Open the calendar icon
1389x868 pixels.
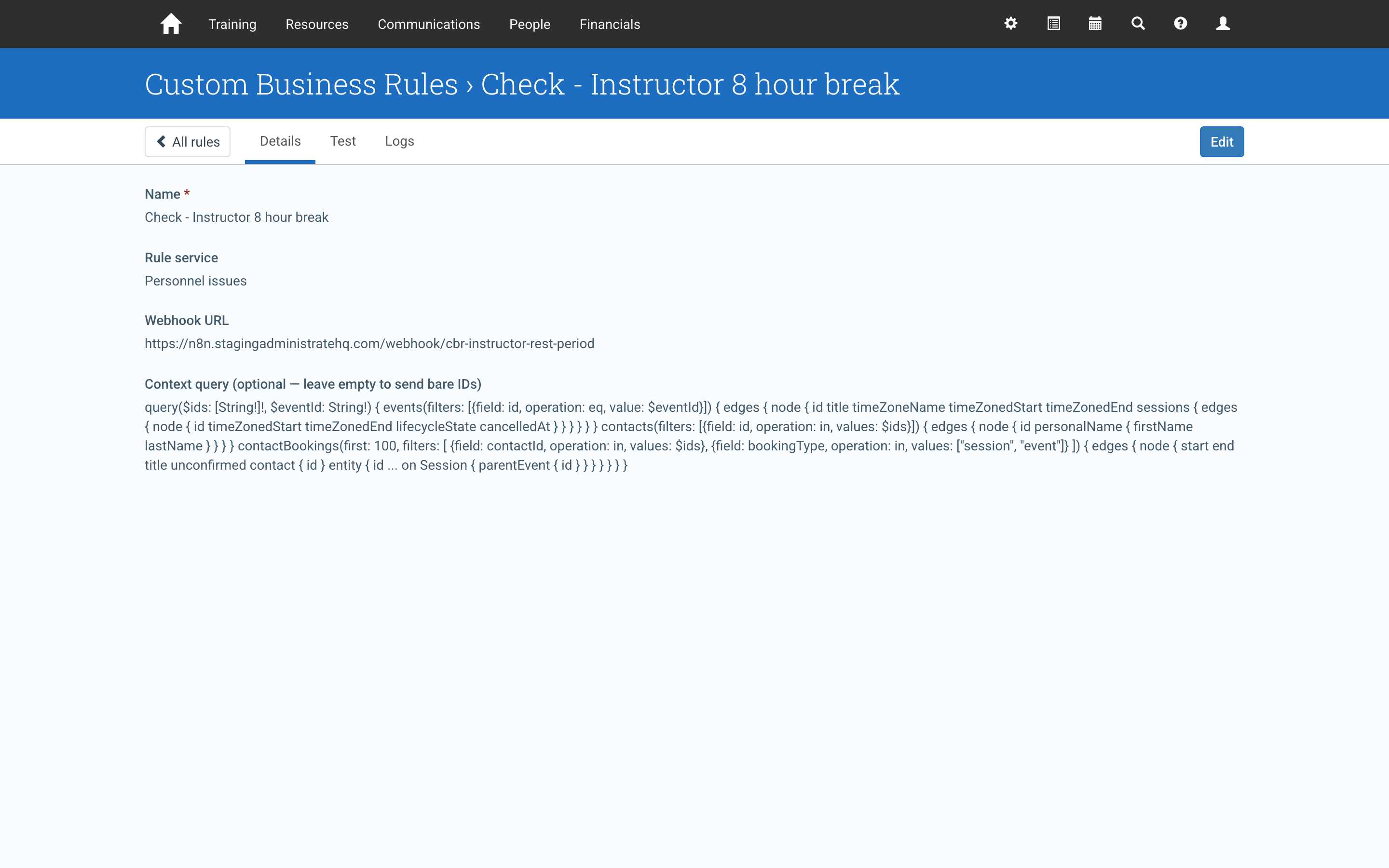point(1095,24)
